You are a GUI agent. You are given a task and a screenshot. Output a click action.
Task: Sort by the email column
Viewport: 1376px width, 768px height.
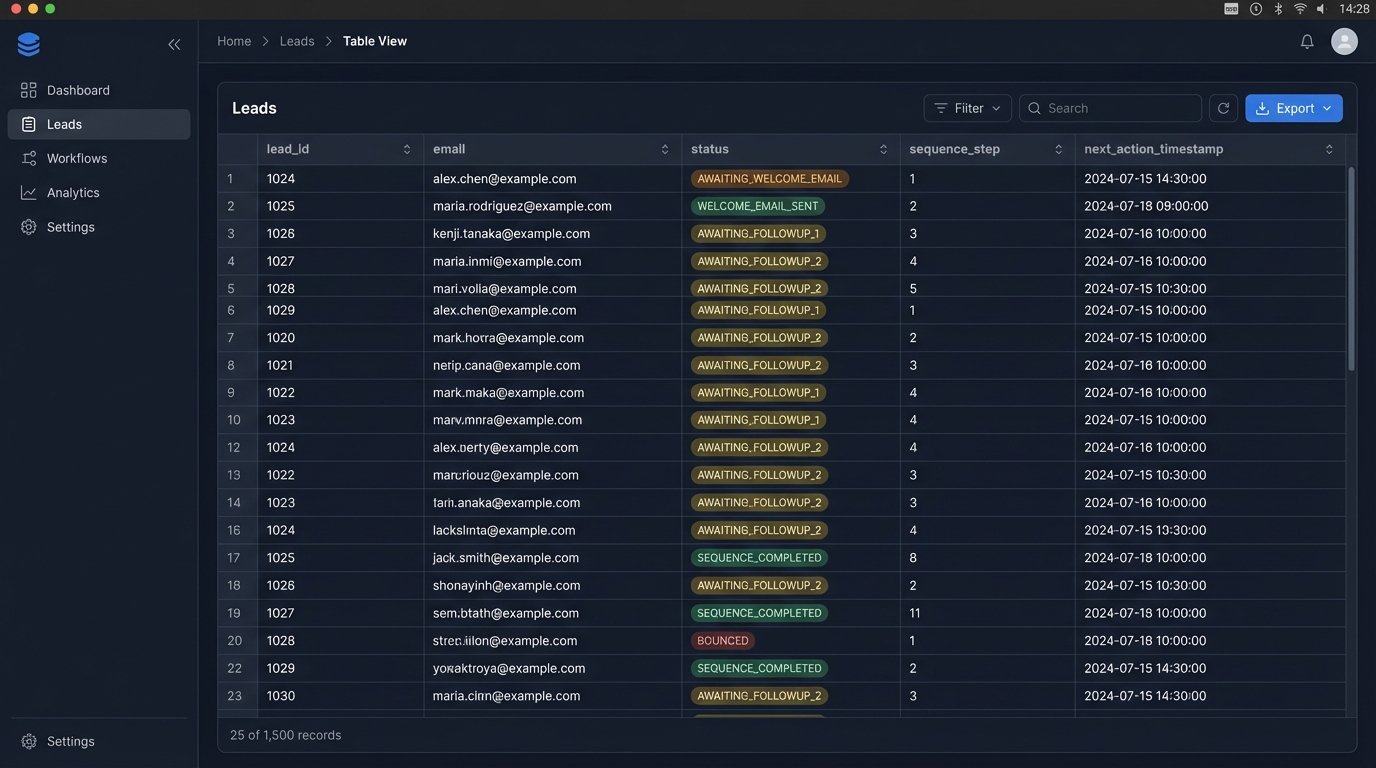click(x=665, y=149)
